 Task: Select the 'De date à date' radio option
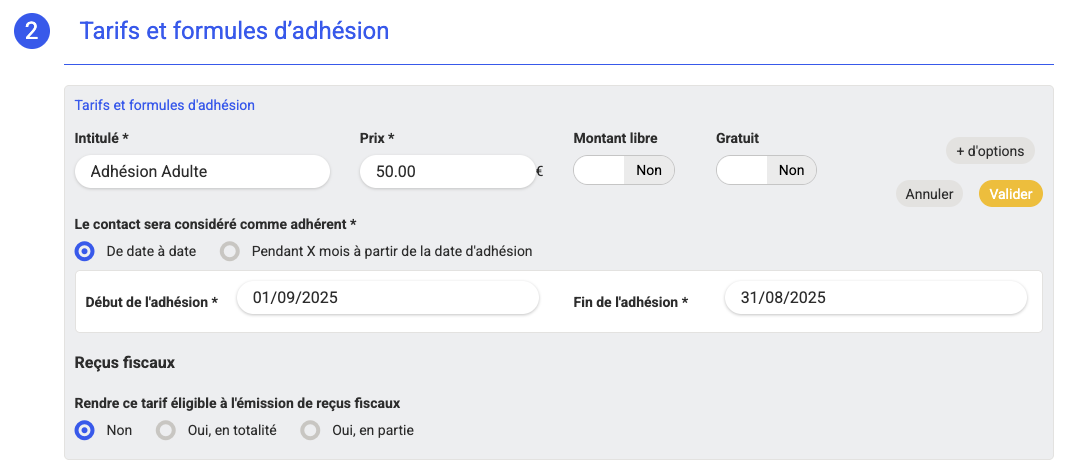85,251
